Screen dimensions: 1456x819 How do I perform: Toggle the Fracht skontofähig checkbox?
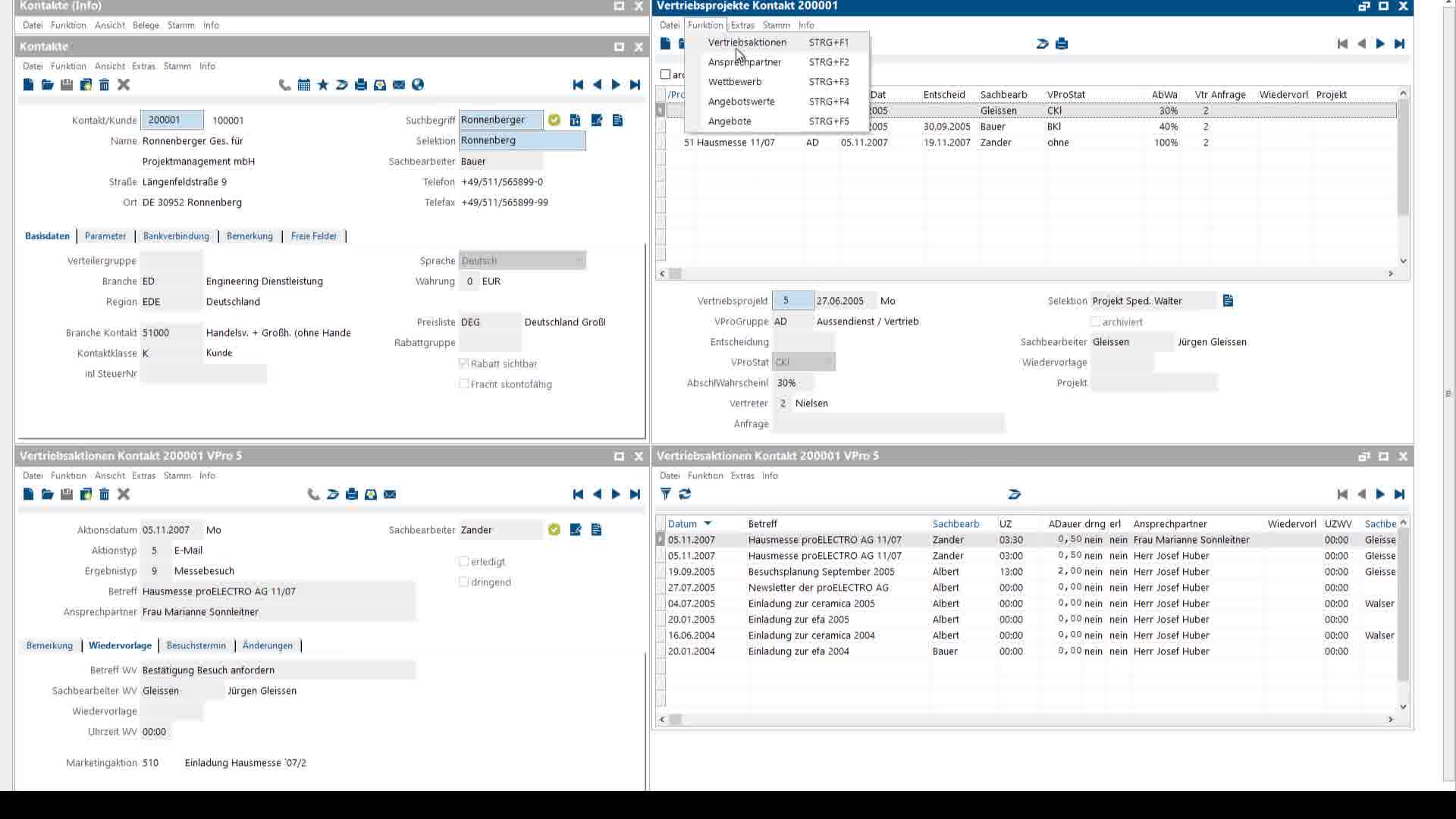pyautogui.click(x=463, y=384)
